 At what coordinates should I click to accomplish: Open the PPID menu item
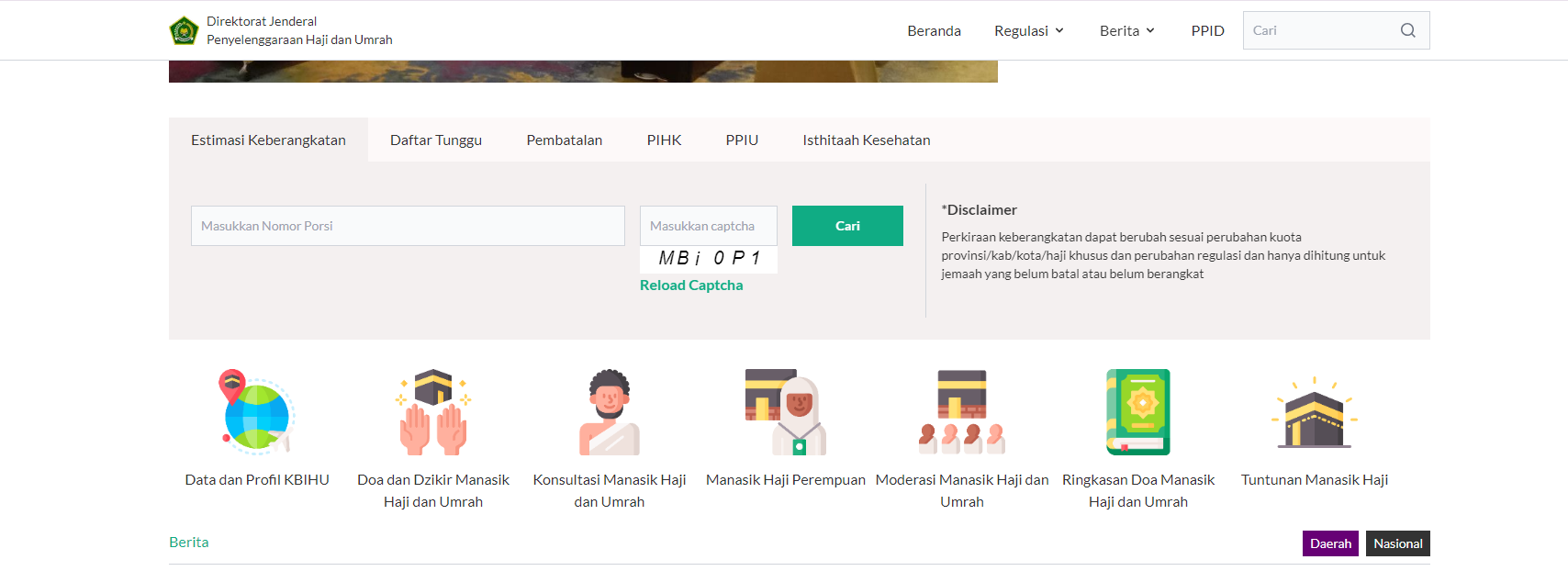coord(1207,31)
